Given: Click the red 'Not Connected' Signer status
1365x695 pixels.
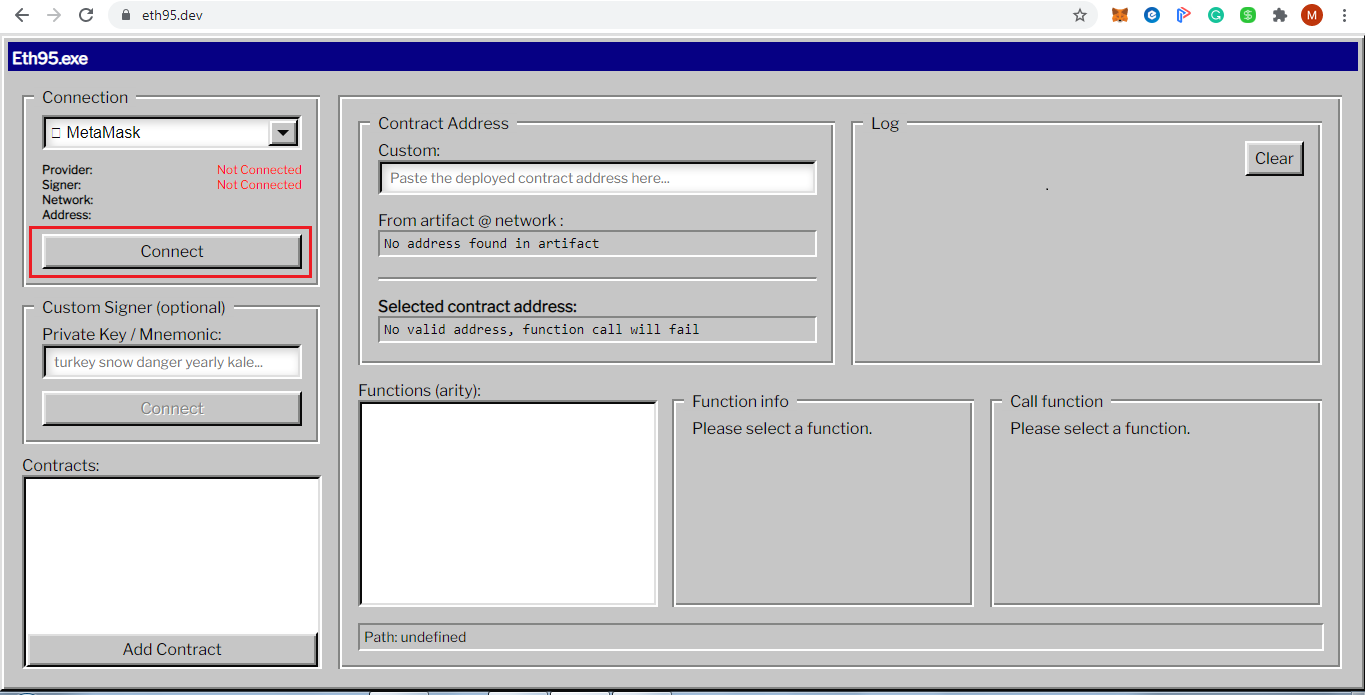Looking at the screenshot, I should click(259, 185).
